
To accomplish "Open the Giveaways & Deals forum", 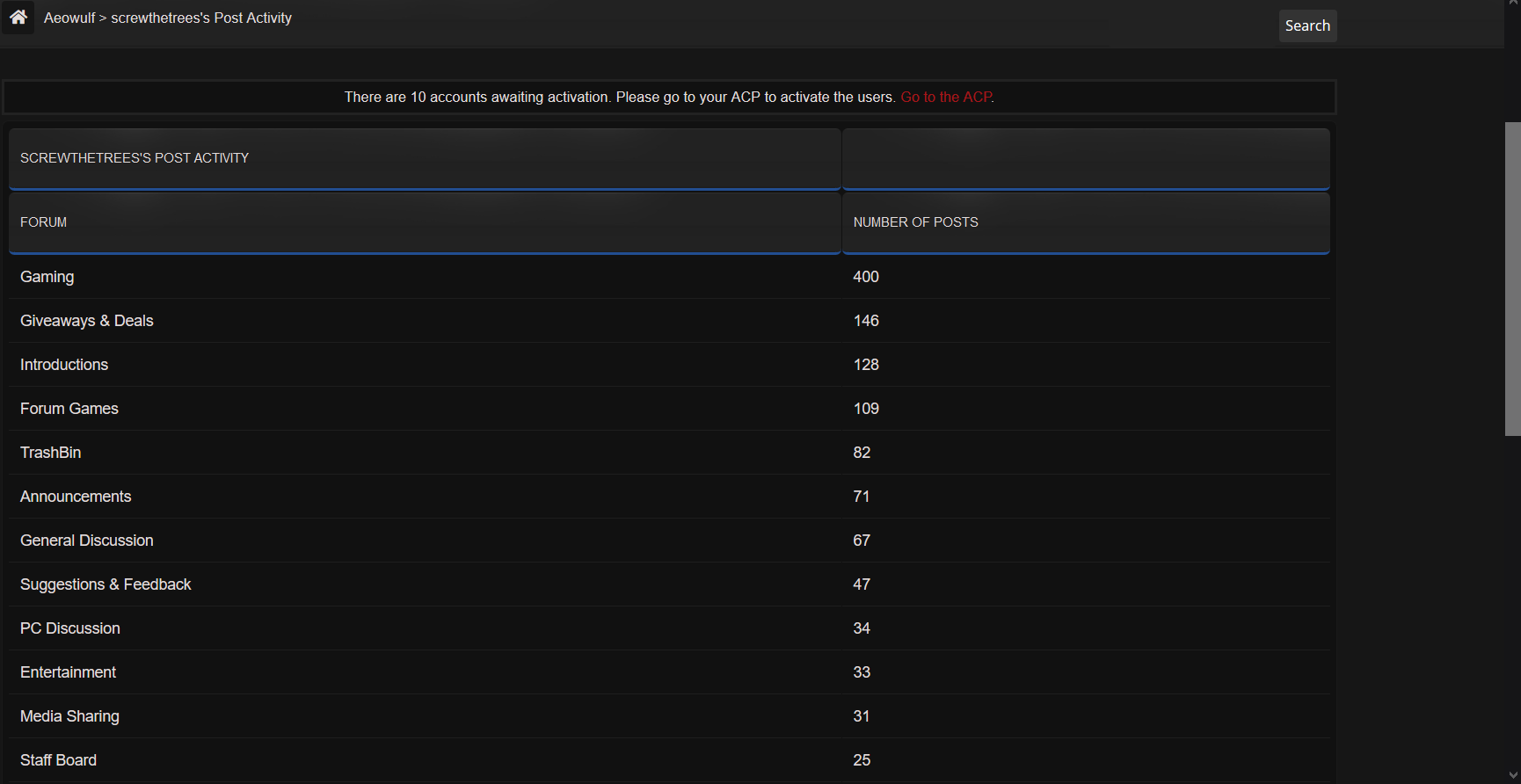I will 87,321.
